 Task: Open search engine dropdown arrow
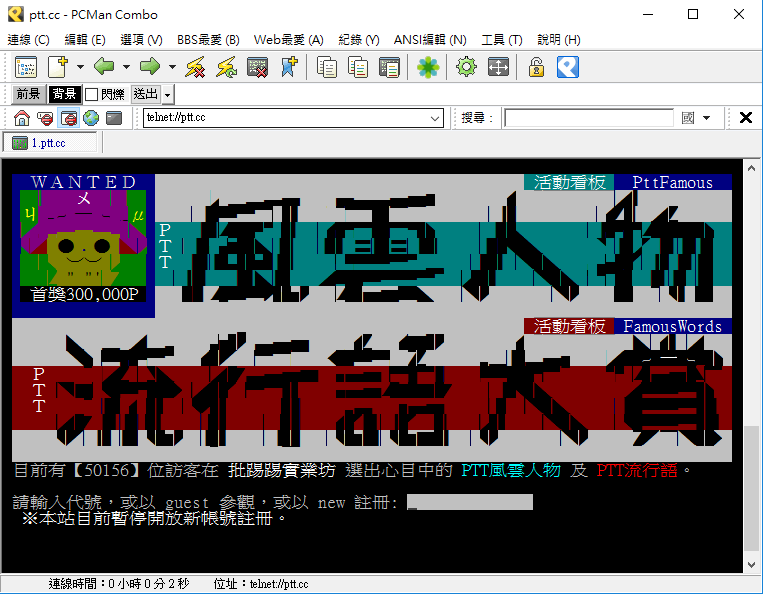(707, 118)
